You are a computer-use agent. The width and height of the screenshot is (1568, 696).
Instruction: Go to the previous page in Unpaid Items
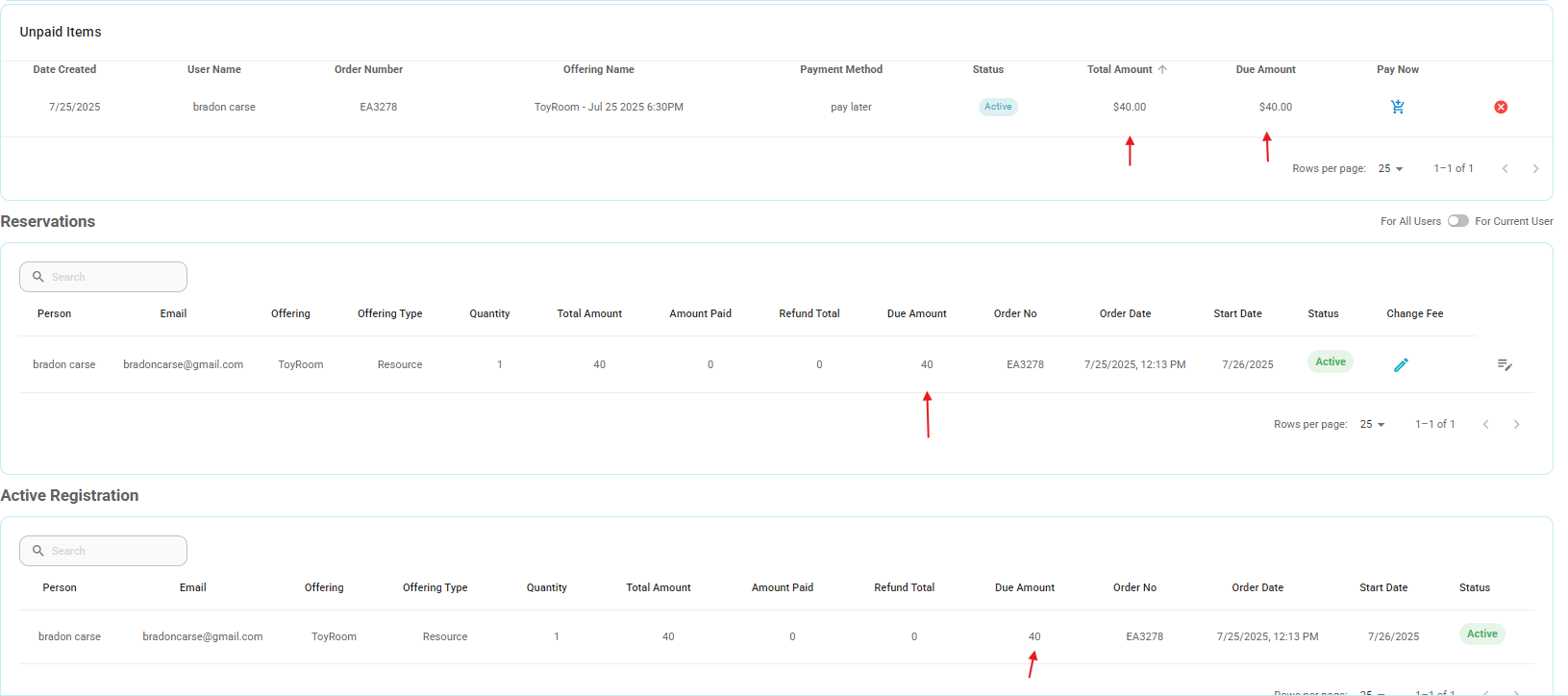point(1505,168)
